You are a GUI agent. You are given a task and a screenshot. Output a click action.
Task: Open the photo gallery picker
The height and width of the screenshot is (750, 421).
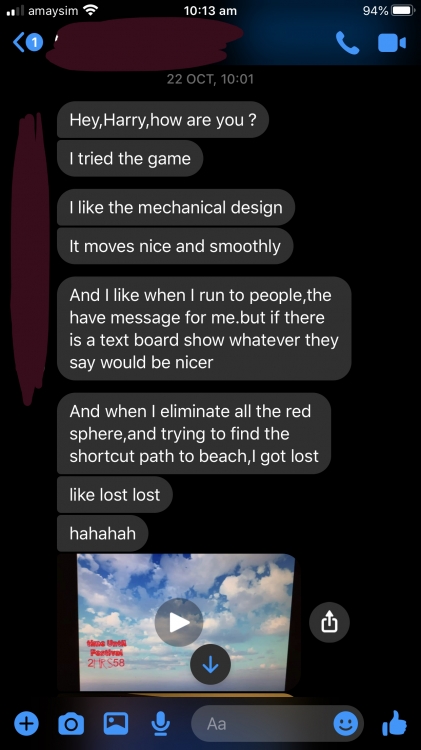[116, 723]
